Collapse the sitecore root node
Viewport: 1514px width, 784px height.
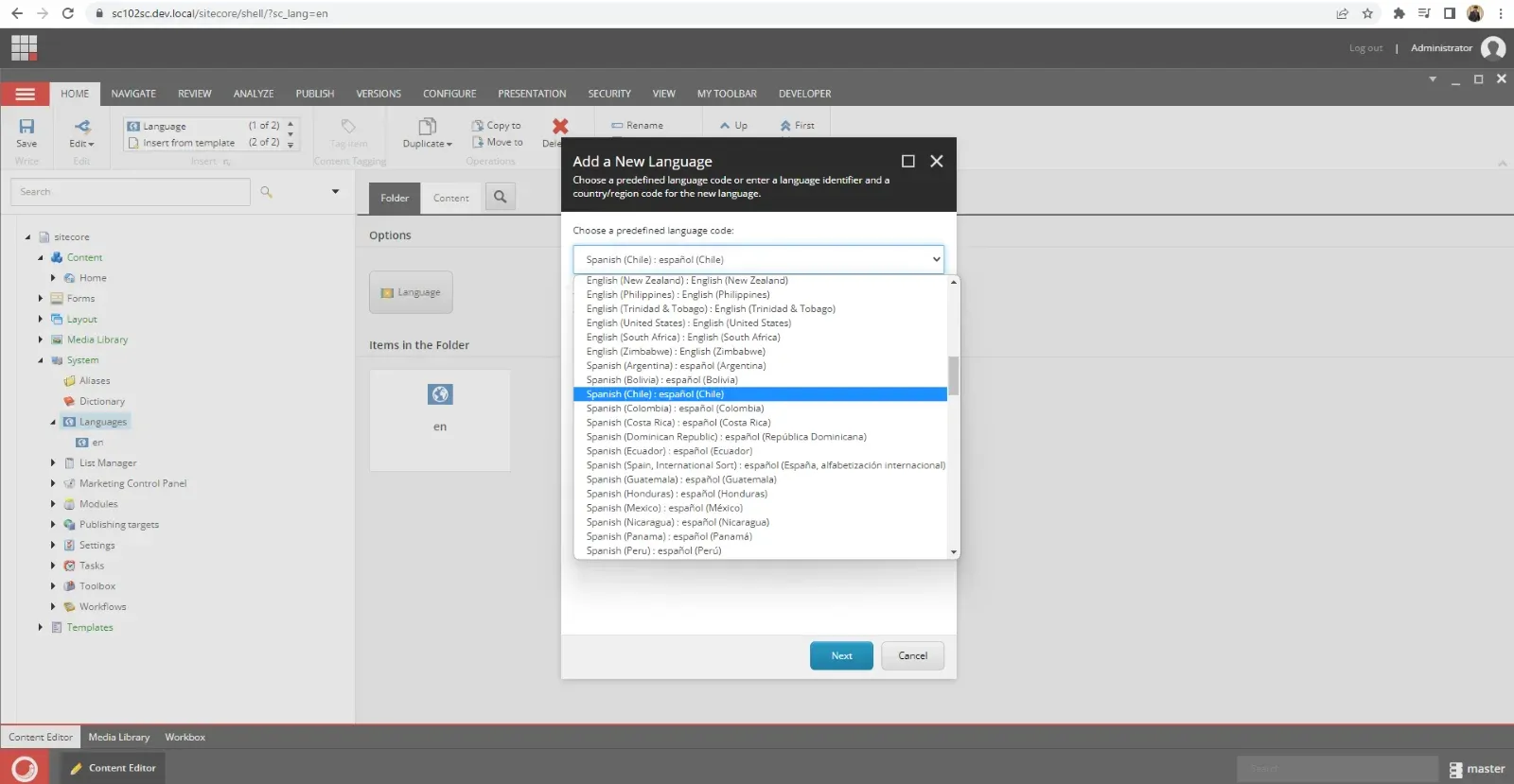27,237
